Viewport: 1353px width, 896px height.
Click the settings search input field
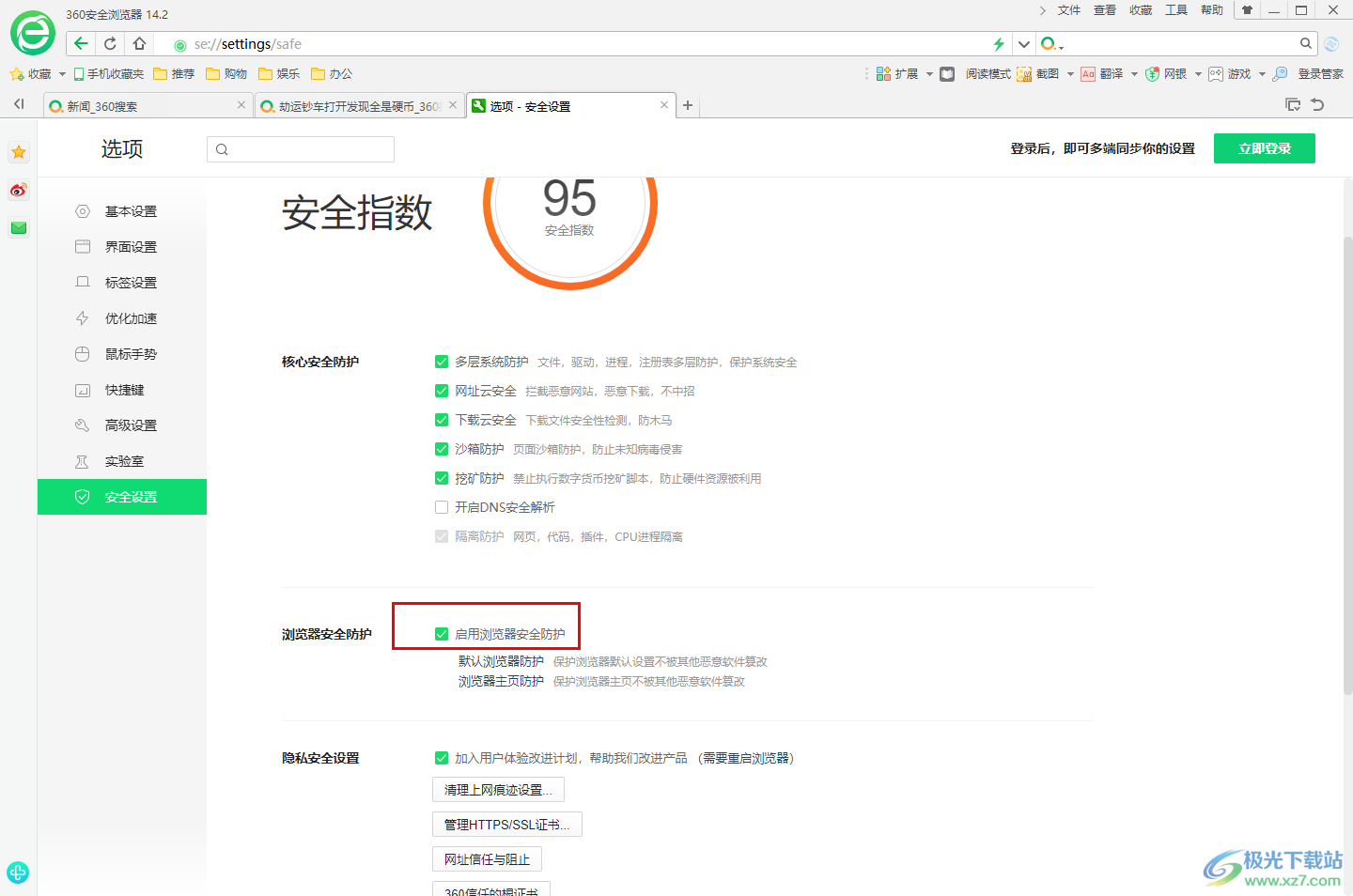pyautogui.click(x=301, y=149)
